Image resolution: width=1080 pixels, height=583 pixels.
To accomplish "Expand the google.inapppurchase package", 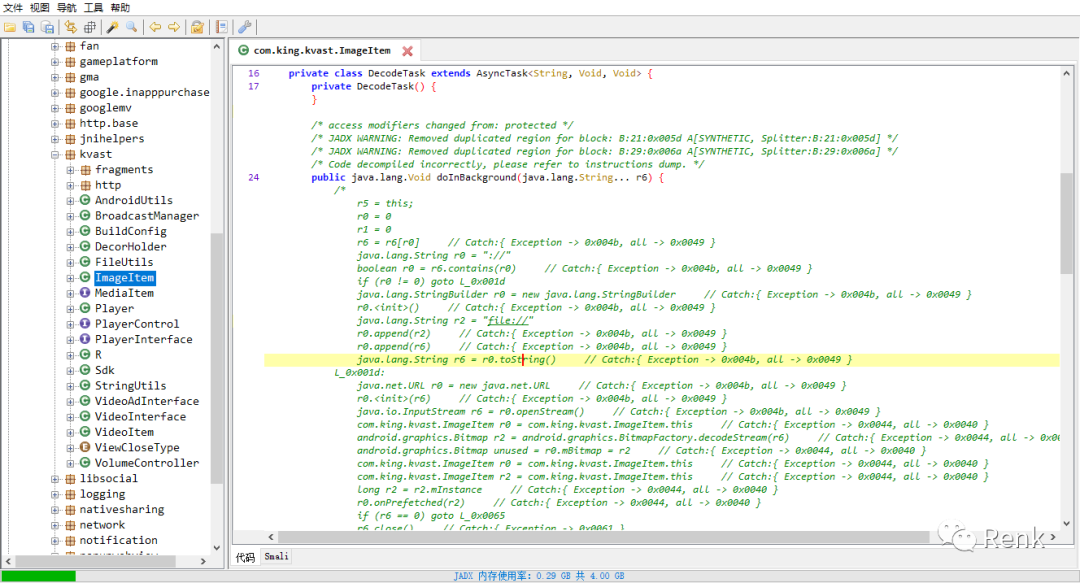I will (55, 92).
